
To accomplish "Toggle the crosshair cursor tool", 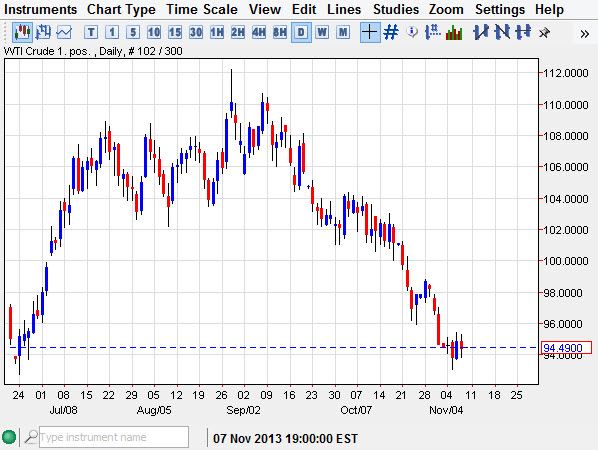I will pyautogui.click(x=370, y=32).
